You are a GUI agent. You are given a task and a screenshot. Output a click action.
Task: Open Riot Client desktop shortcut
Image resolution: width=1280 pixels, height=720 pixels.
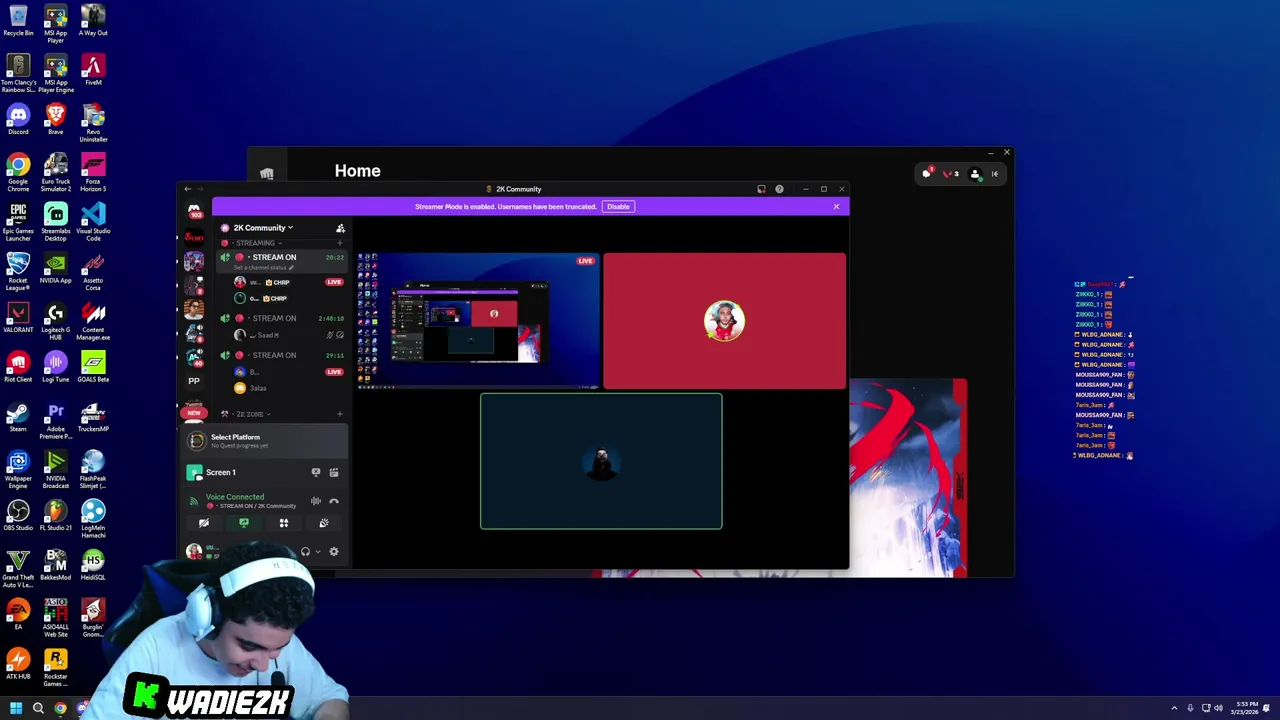point(18,366)
